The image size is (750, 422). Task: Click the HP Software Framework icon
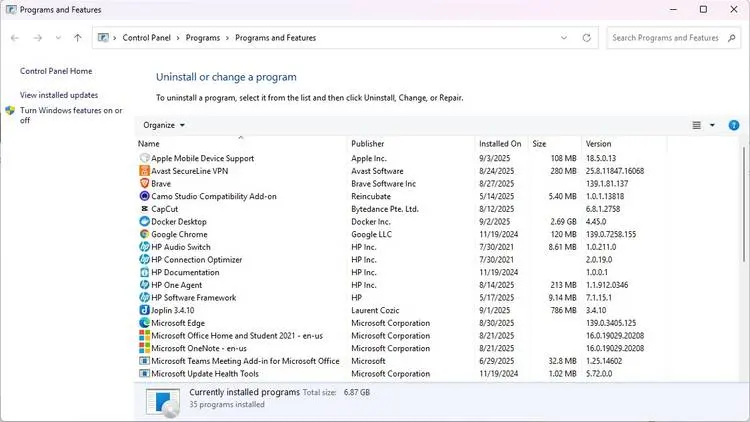144,298
